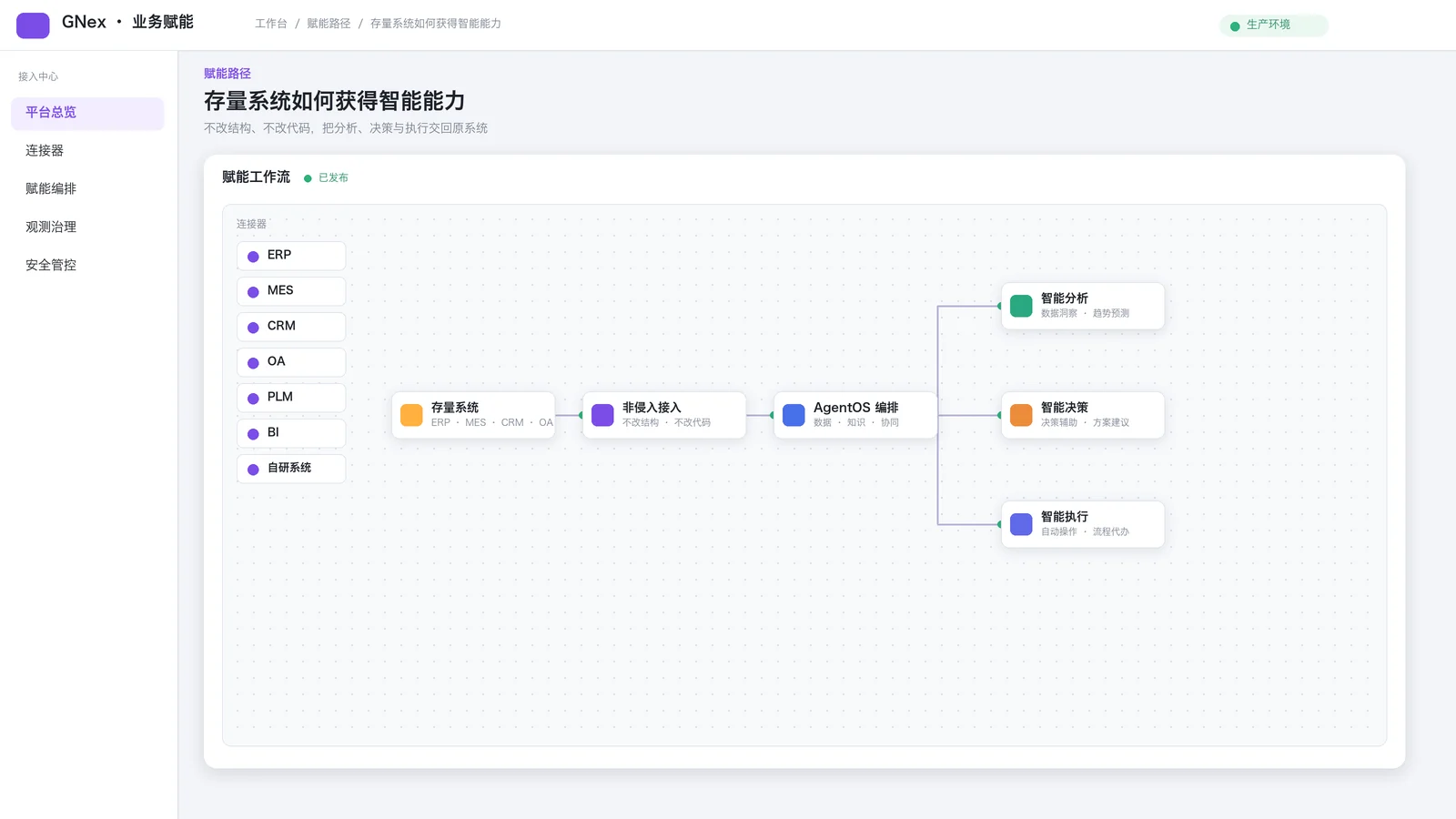Click the 赋能路径 breadcrumb link
This screenshot has height=819, width=1456.
329,24
